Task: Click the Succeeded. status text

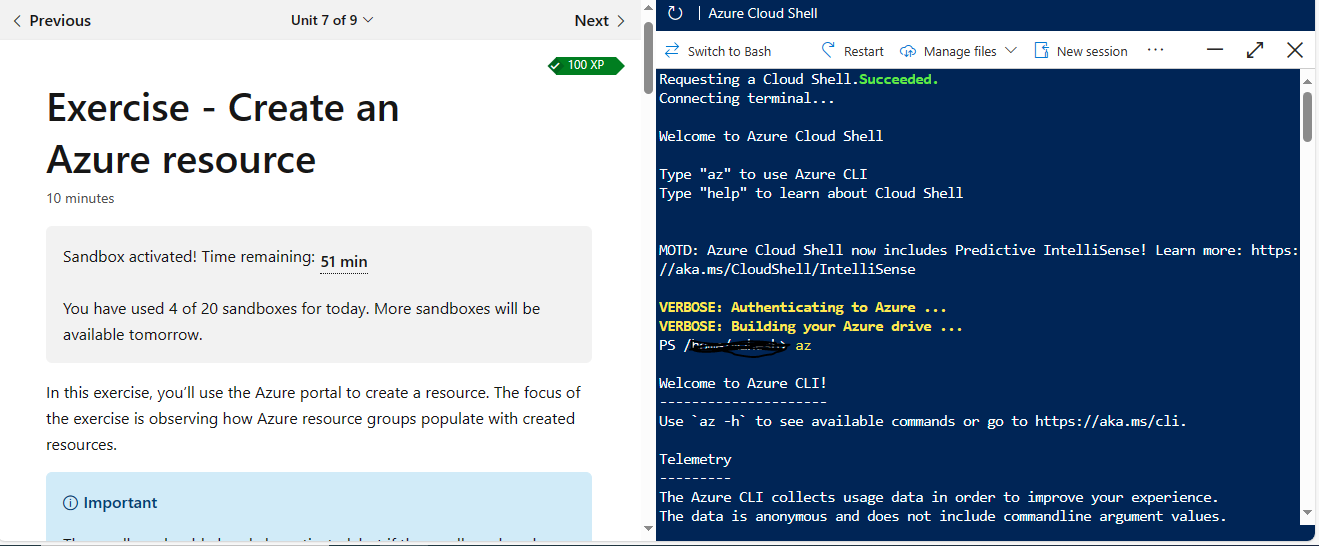Action: 899,79
